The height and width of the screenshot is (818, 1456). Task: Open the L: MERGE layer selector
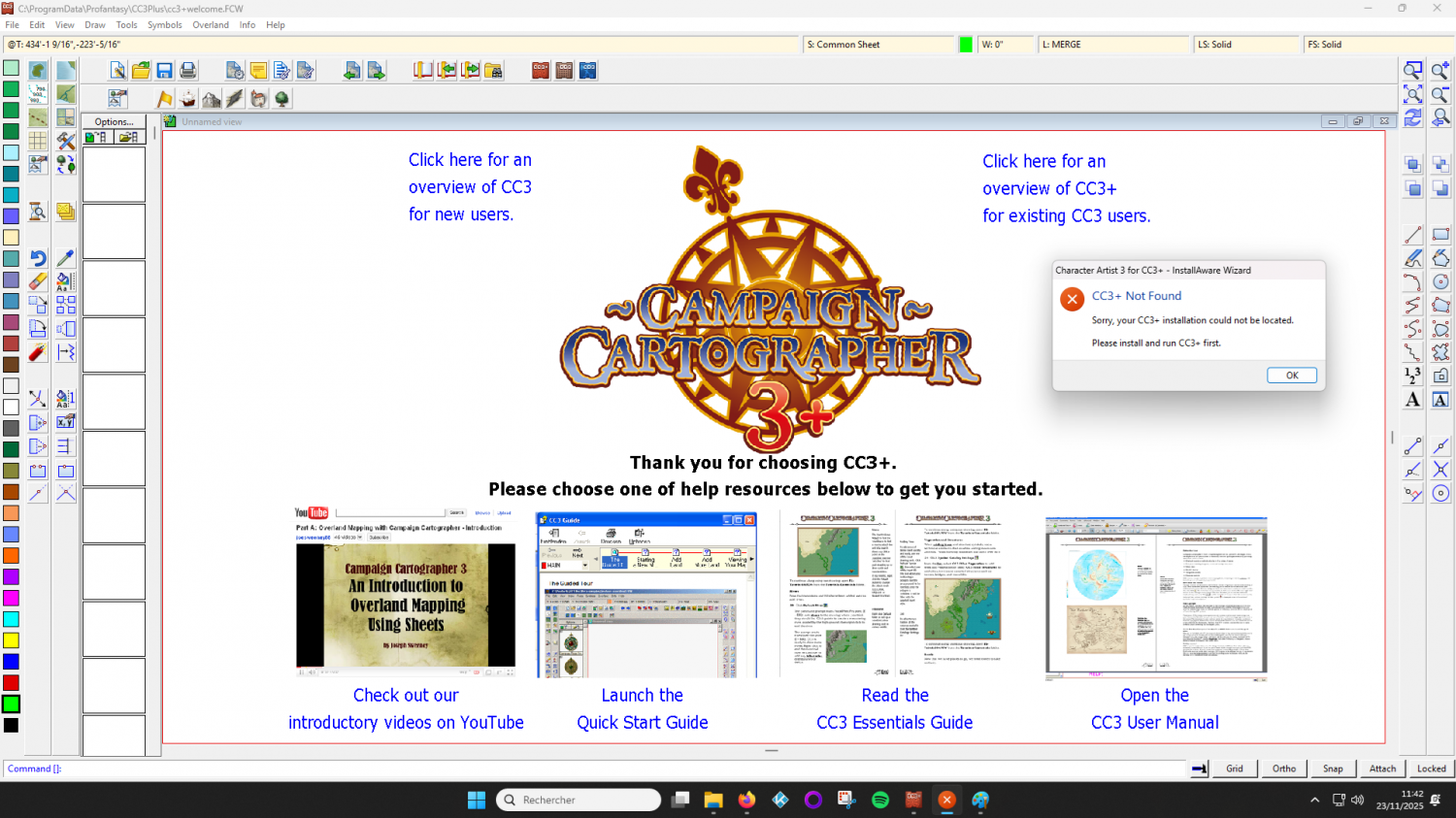tap(1112, 45)
